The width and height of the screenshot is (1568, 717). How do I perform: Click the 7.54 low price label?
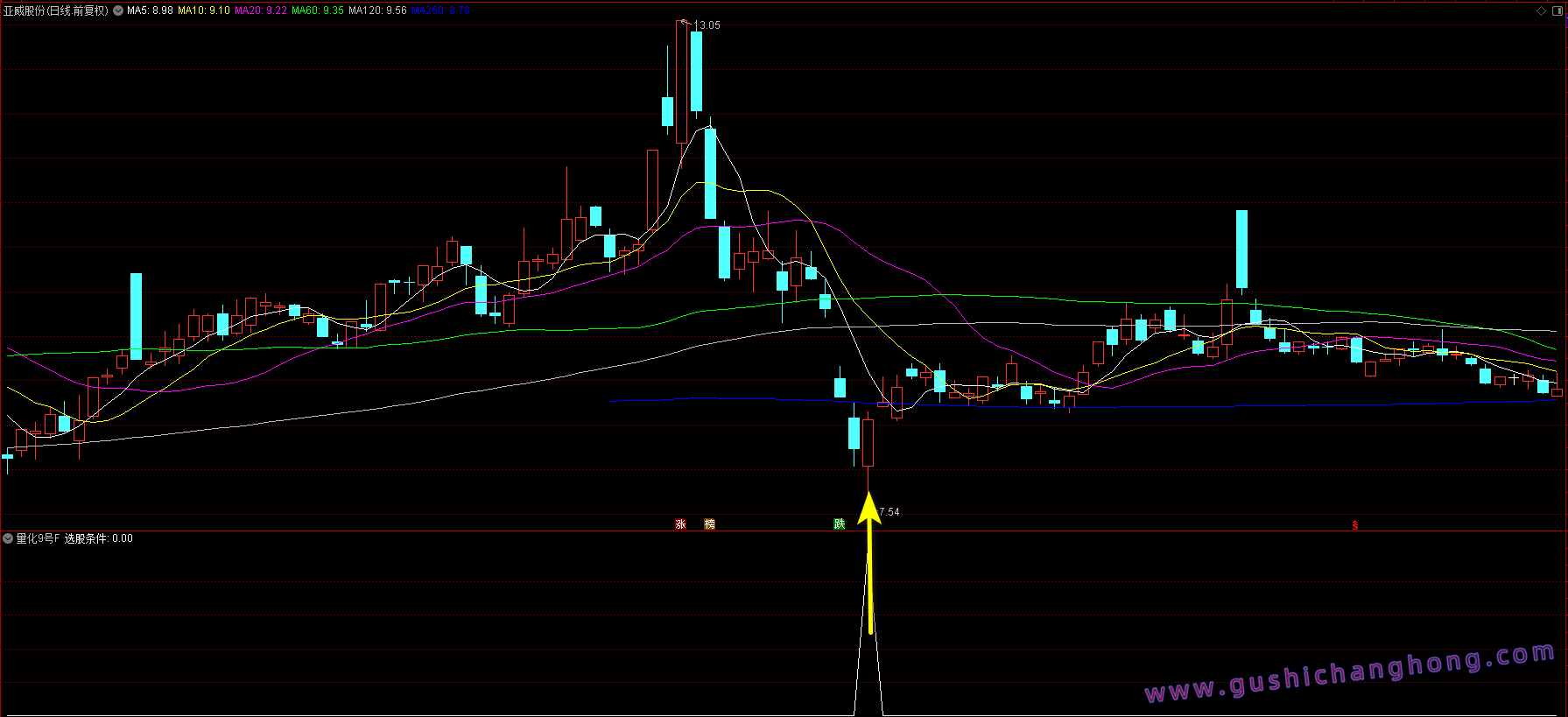tap(889, 512)
